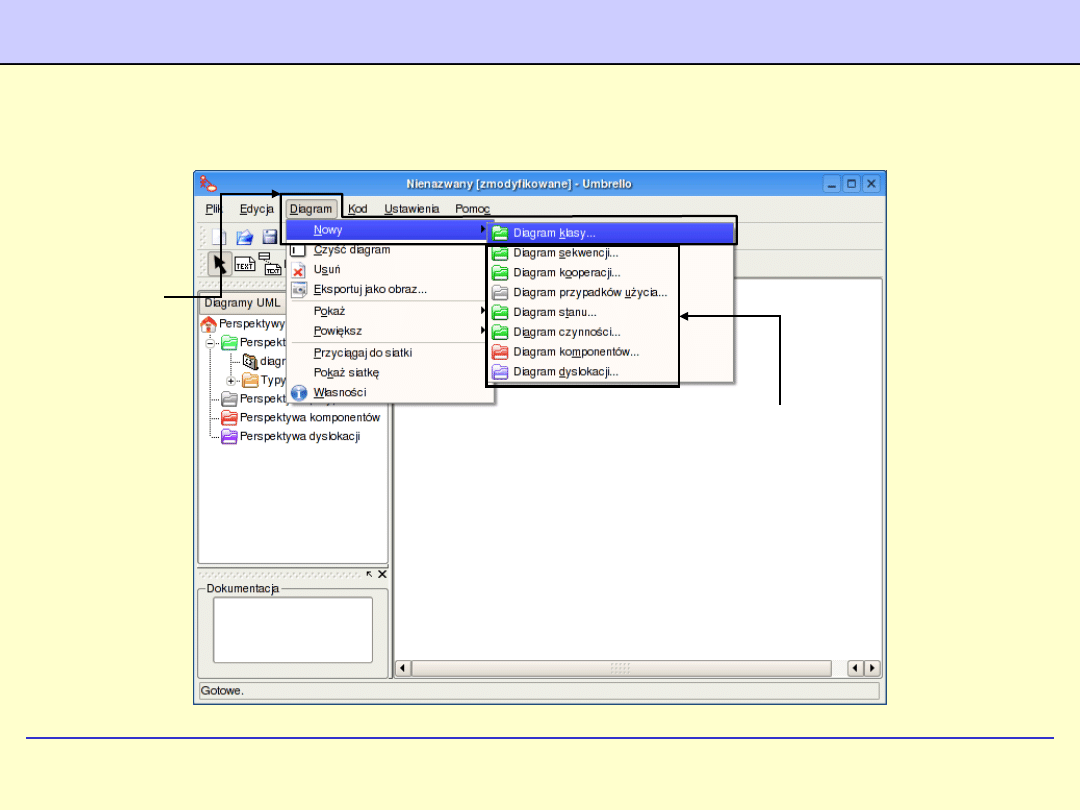Expand the Typy tree node
The width and height of the screenshot is (1080, 810).
230,381
